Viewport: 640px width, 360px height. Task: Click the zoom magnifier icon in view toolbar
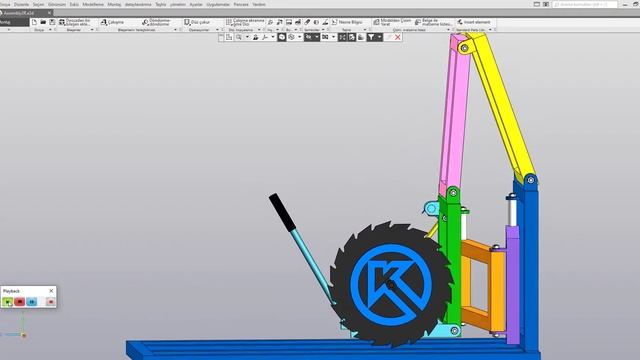[238, 37]
